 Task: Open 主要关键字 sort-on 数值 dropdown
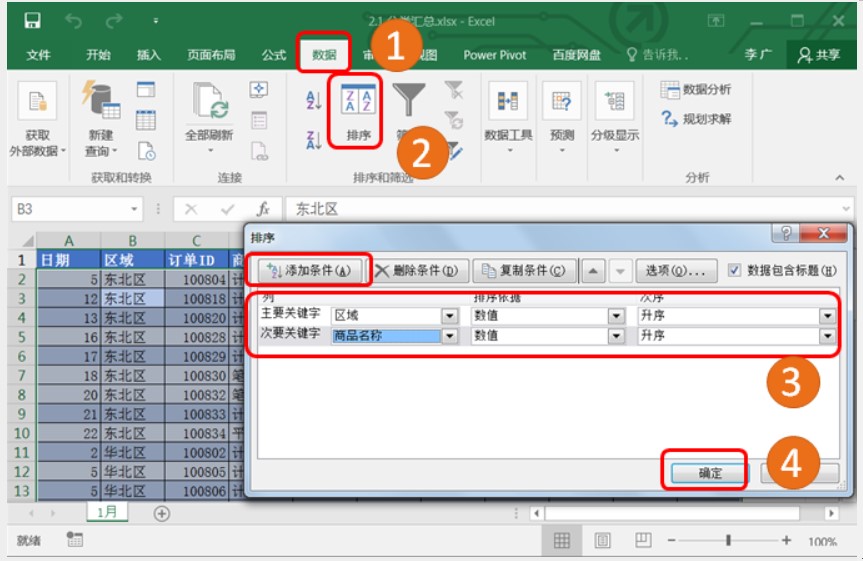(616, 316)
